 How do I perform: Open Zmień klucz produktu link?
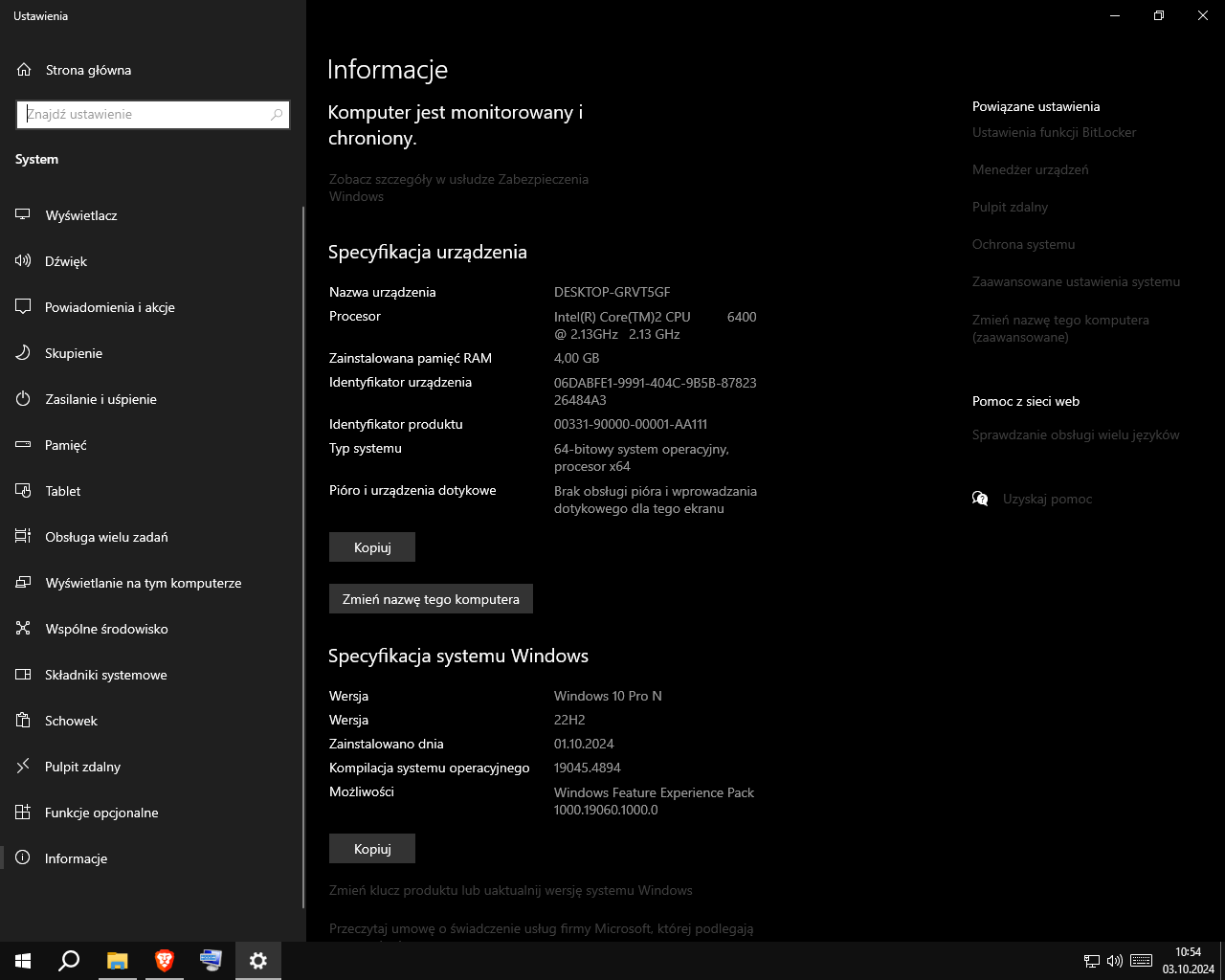click(x=510, y=890)
